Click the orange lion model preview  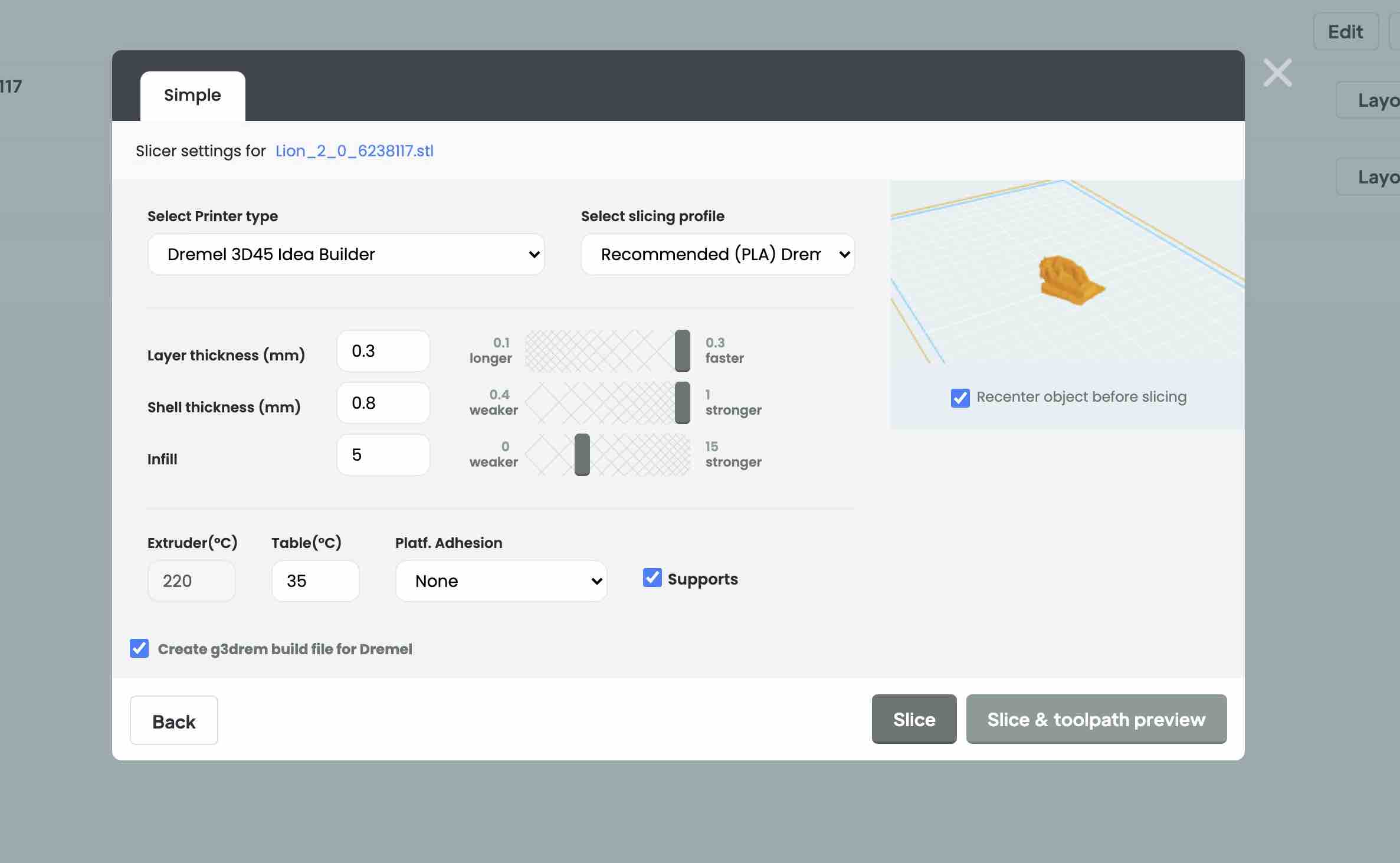[x=1071, y=280]
